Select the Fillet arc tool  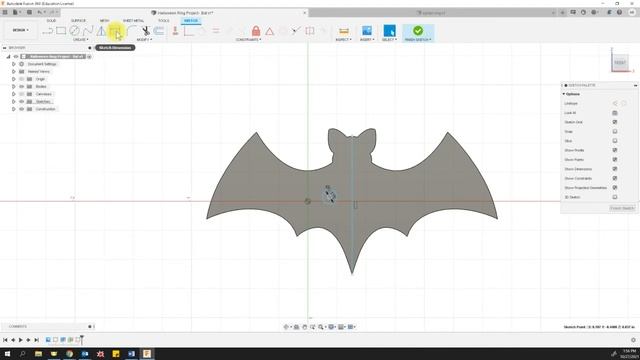(x=132, y=31)
